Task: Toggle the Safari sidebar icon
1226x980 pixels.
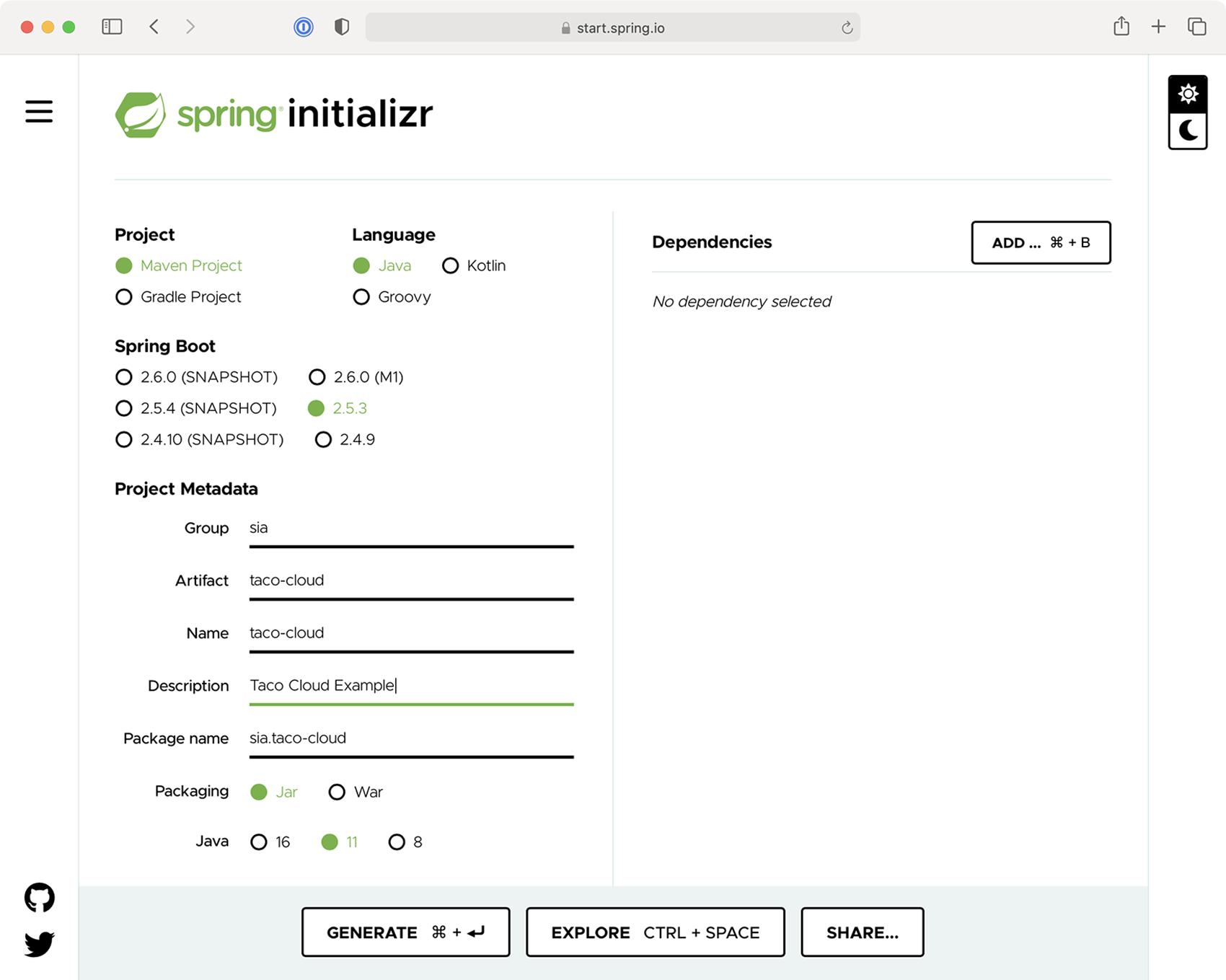Action: (112, 27)
